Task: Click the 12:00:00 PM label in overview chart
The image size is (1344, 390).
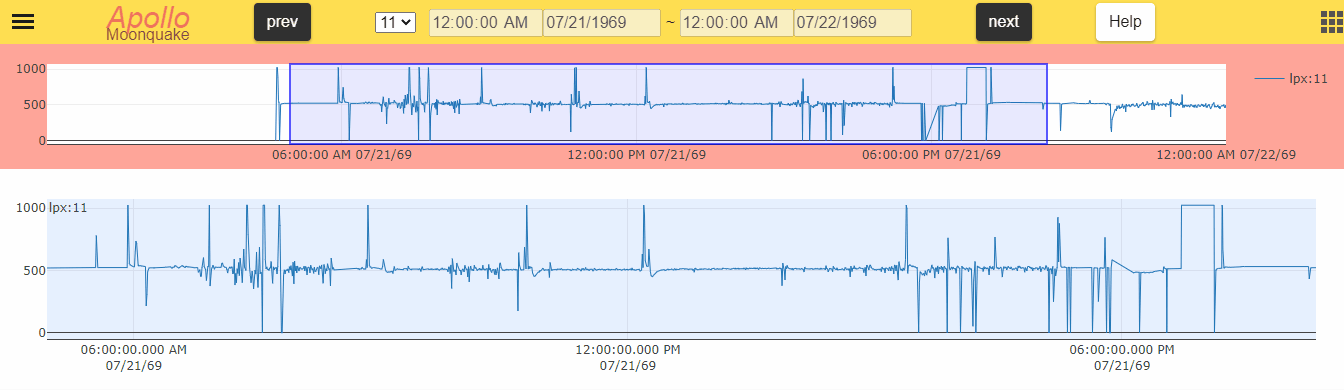Action: click(637, 155)
